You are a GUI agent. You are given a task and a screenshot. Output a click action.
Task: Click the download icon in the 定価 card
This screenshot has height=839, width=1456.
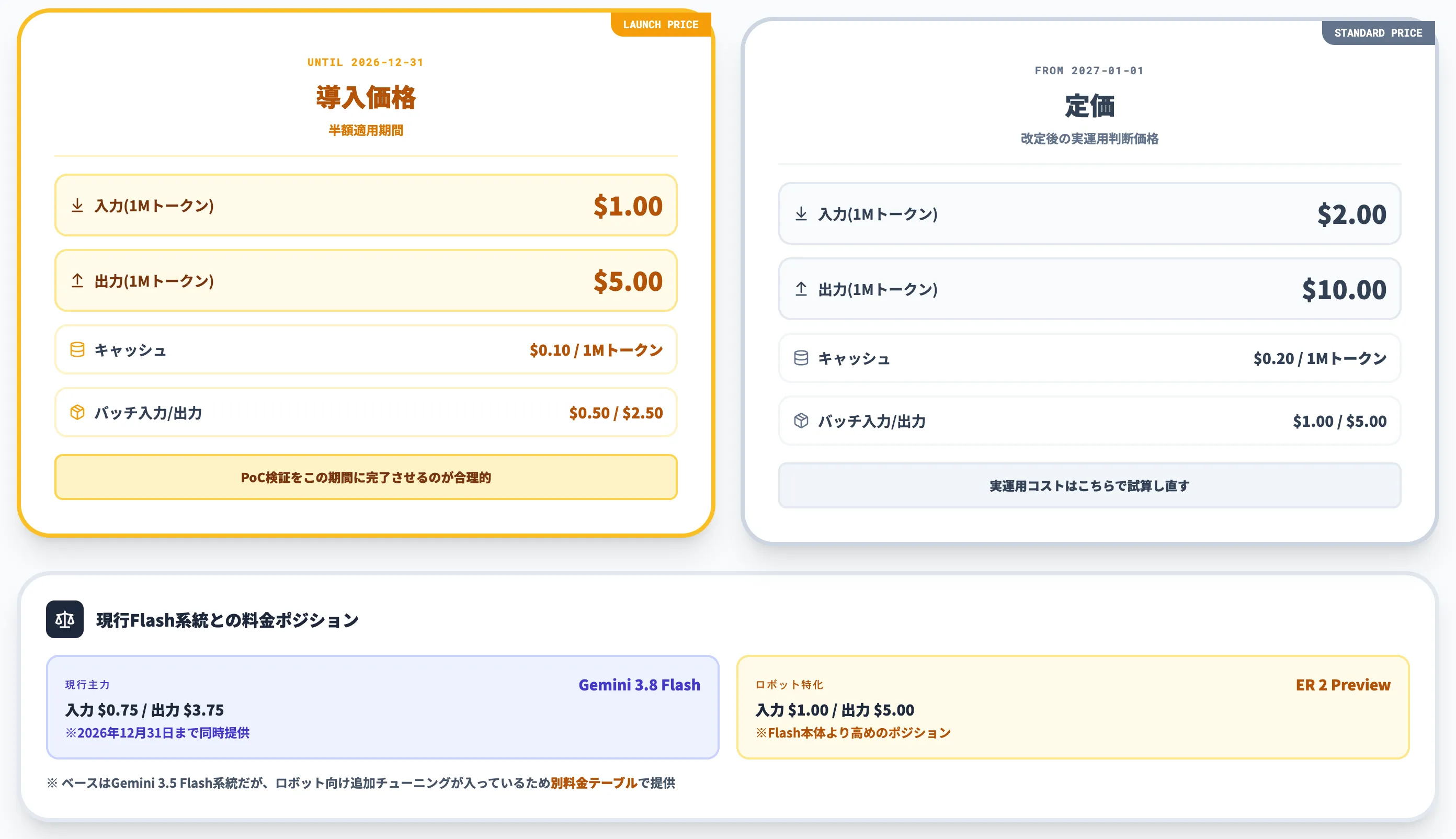click(801, 214)
